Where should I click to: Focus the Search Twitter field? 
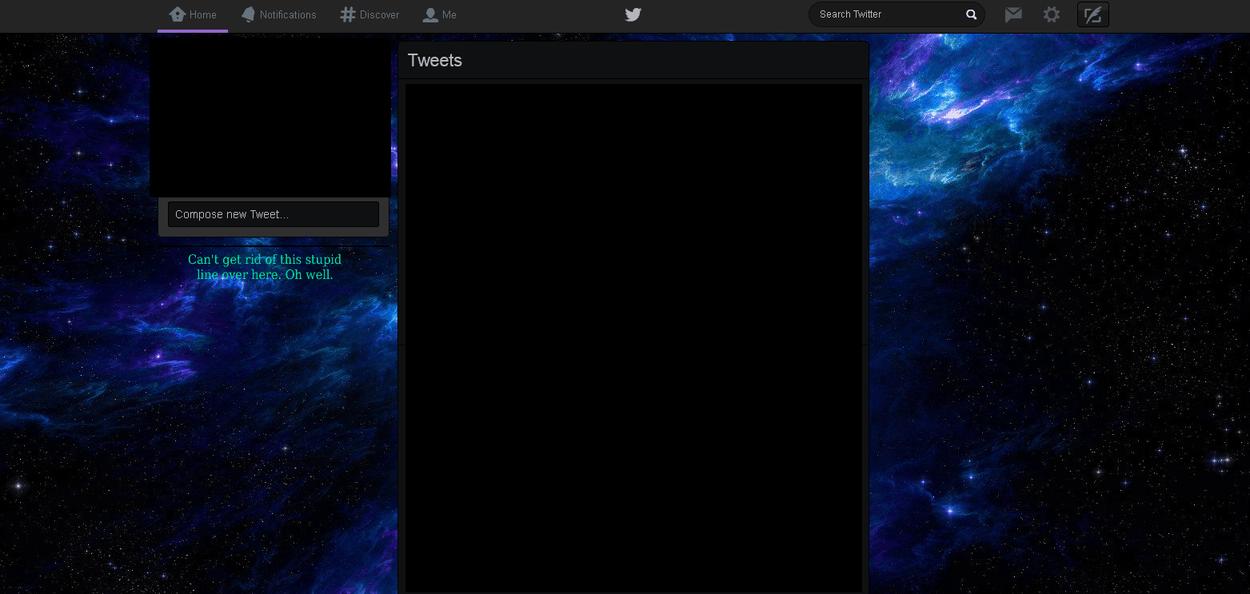[896, 14]
